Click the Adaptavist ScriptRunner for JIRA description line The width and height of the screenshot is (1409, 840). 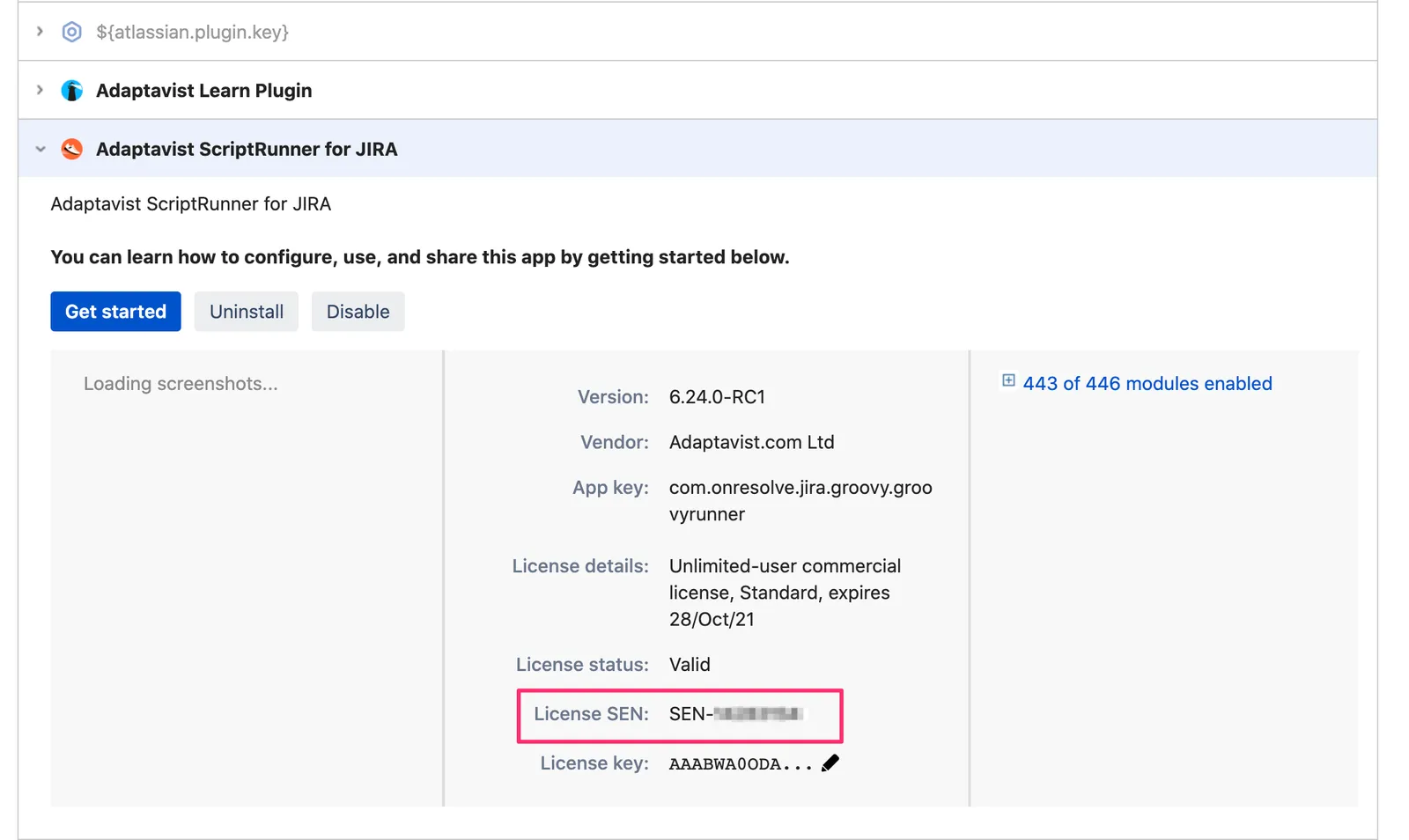(x=191, y=203)
